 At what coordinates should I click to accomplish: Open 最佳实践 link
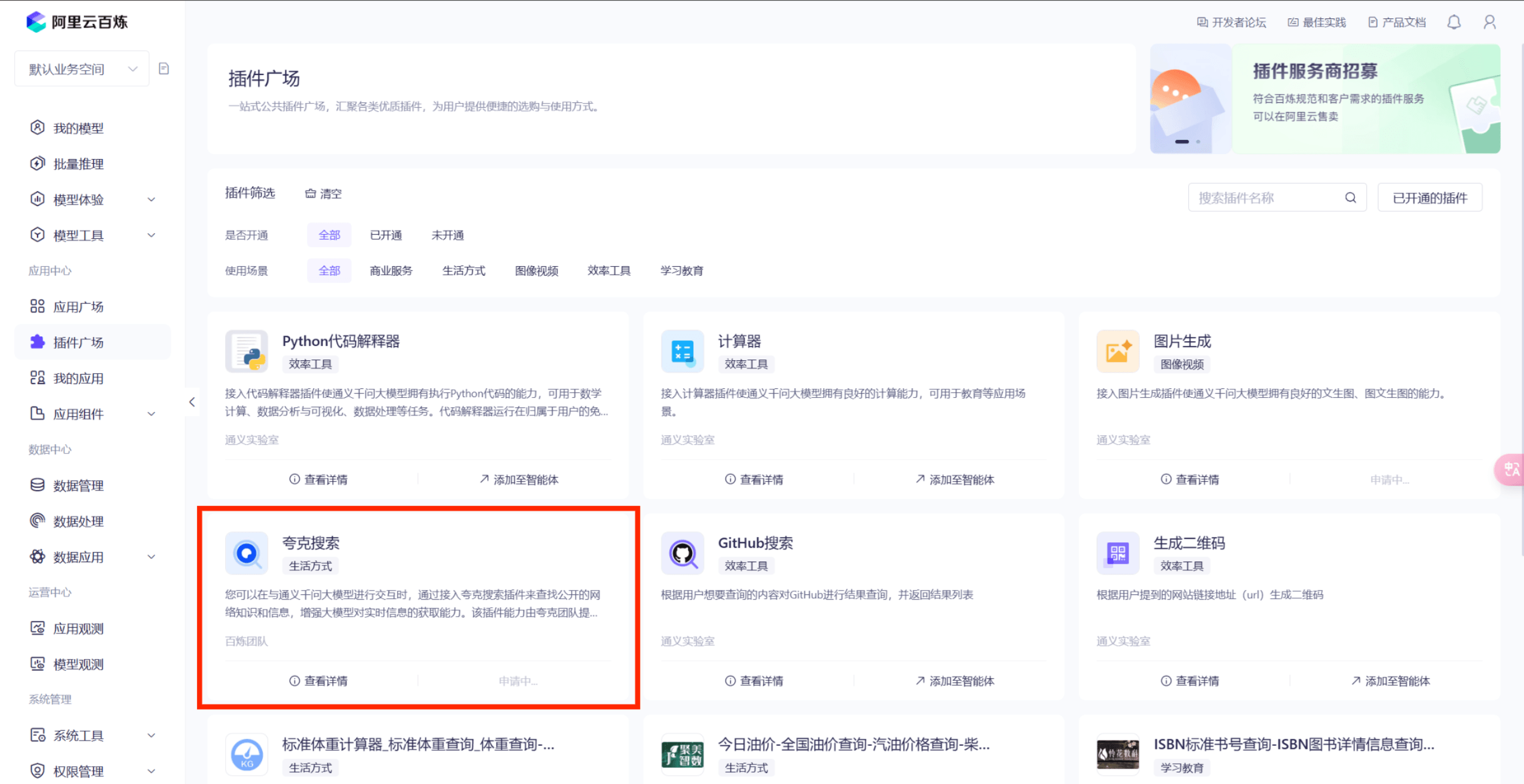click(1317, 22)
